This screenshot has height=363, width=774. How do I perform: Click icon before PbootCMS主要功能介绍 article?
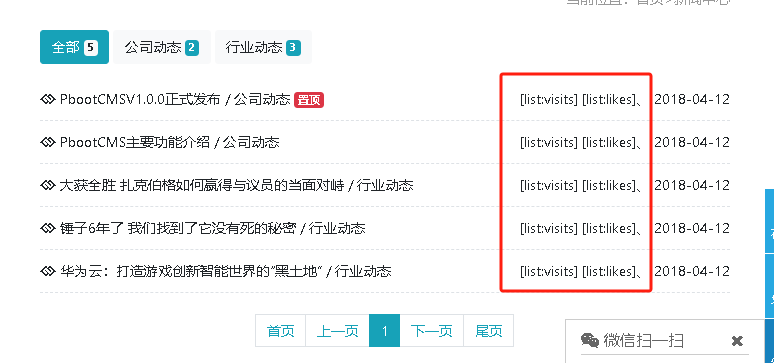(47, 143)
